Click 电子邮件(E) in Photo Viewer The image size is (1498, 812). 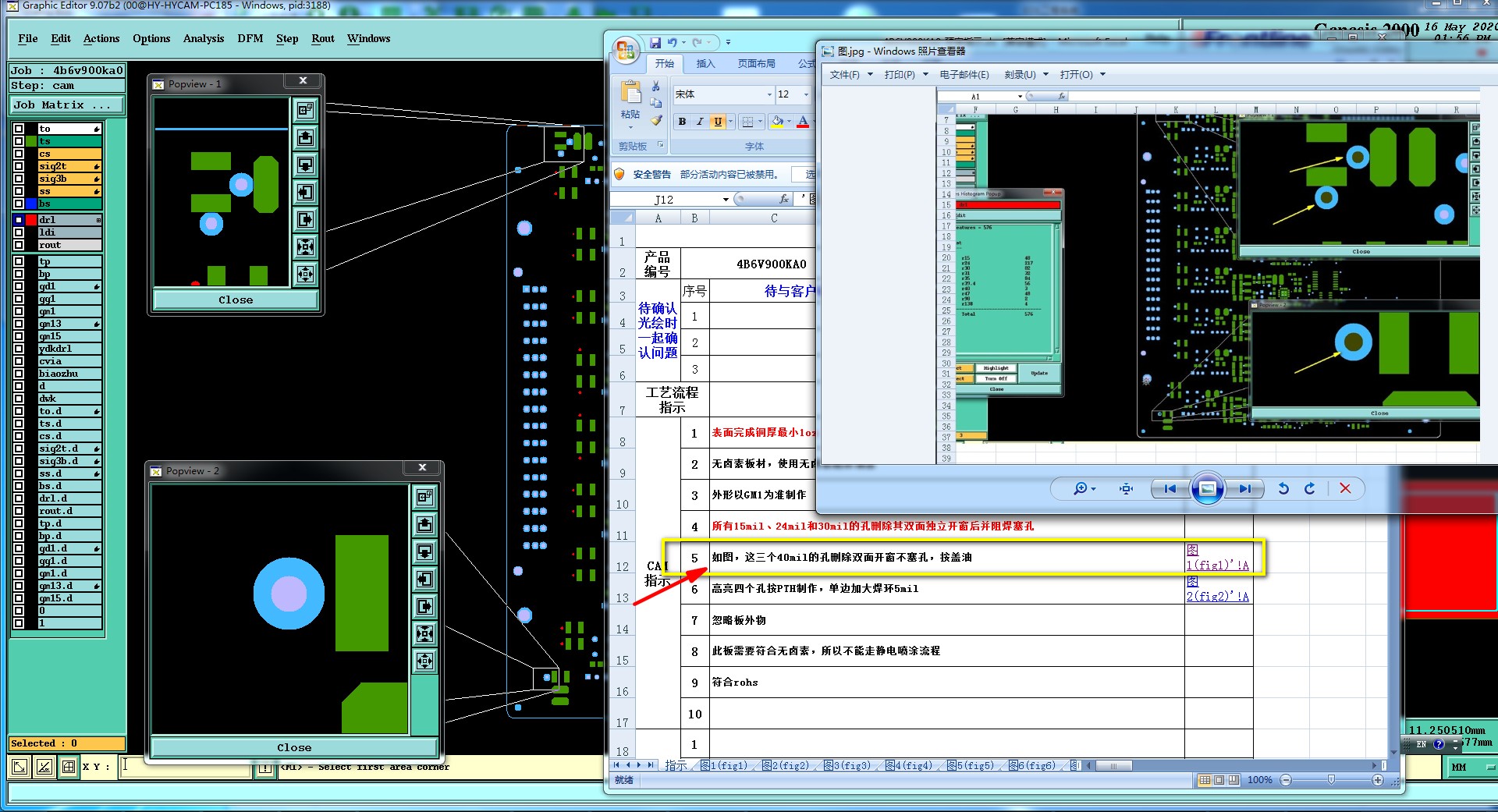964,74
